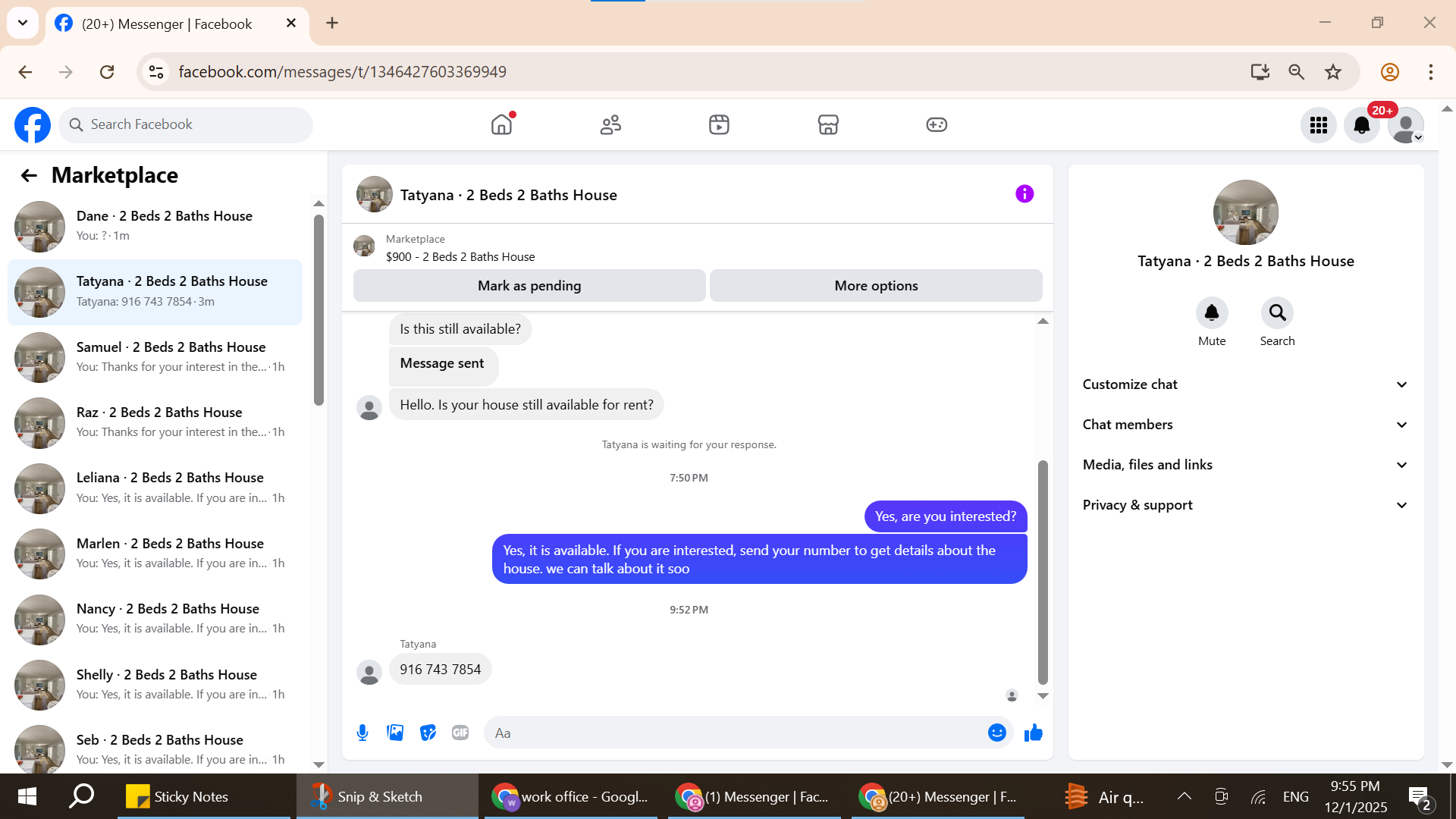Open Samuel conversation
The image size is (1456, 819).
click(155, 357)
